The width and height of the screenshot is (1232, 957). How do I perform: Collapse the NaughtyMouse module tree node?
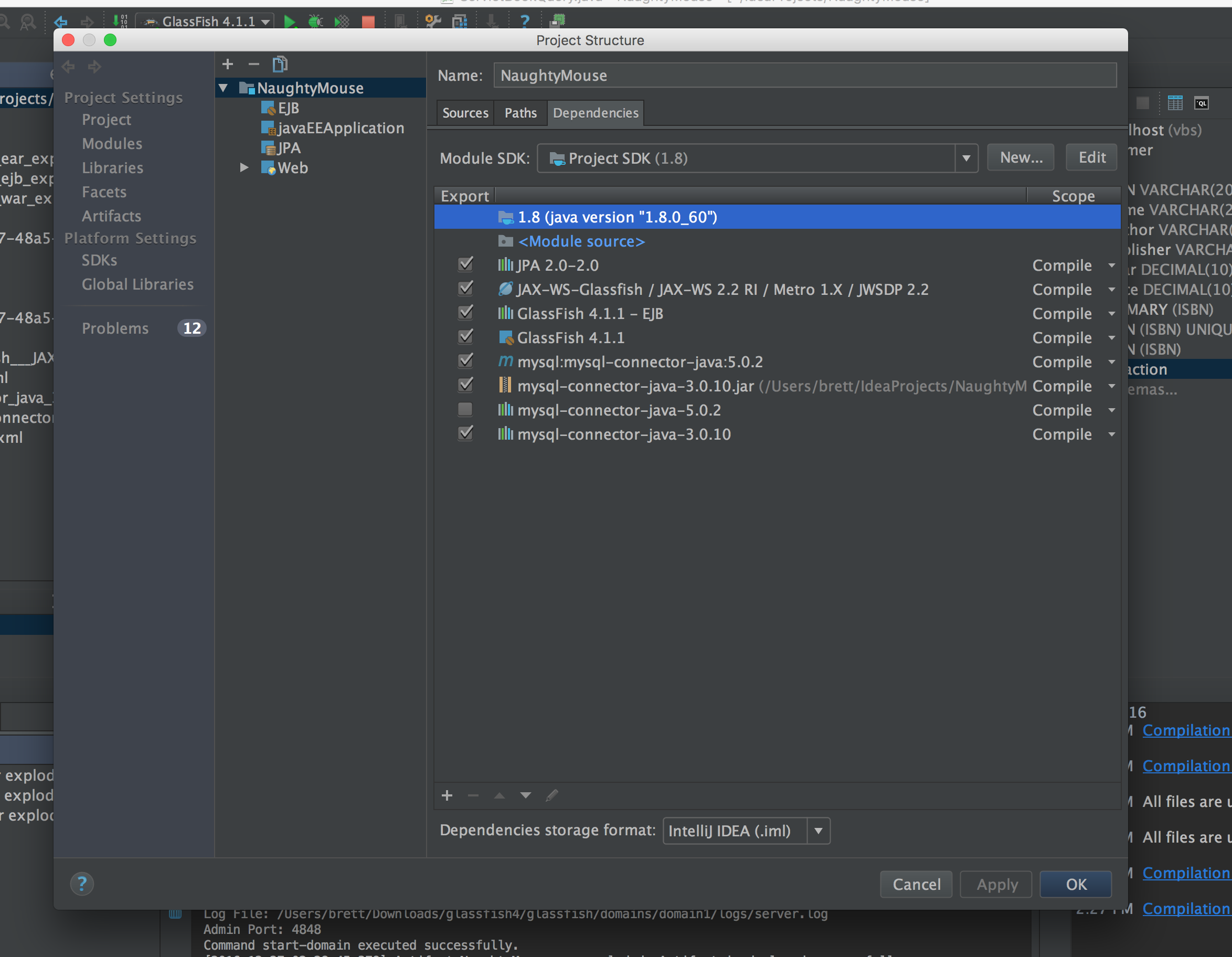pos(224,88)
